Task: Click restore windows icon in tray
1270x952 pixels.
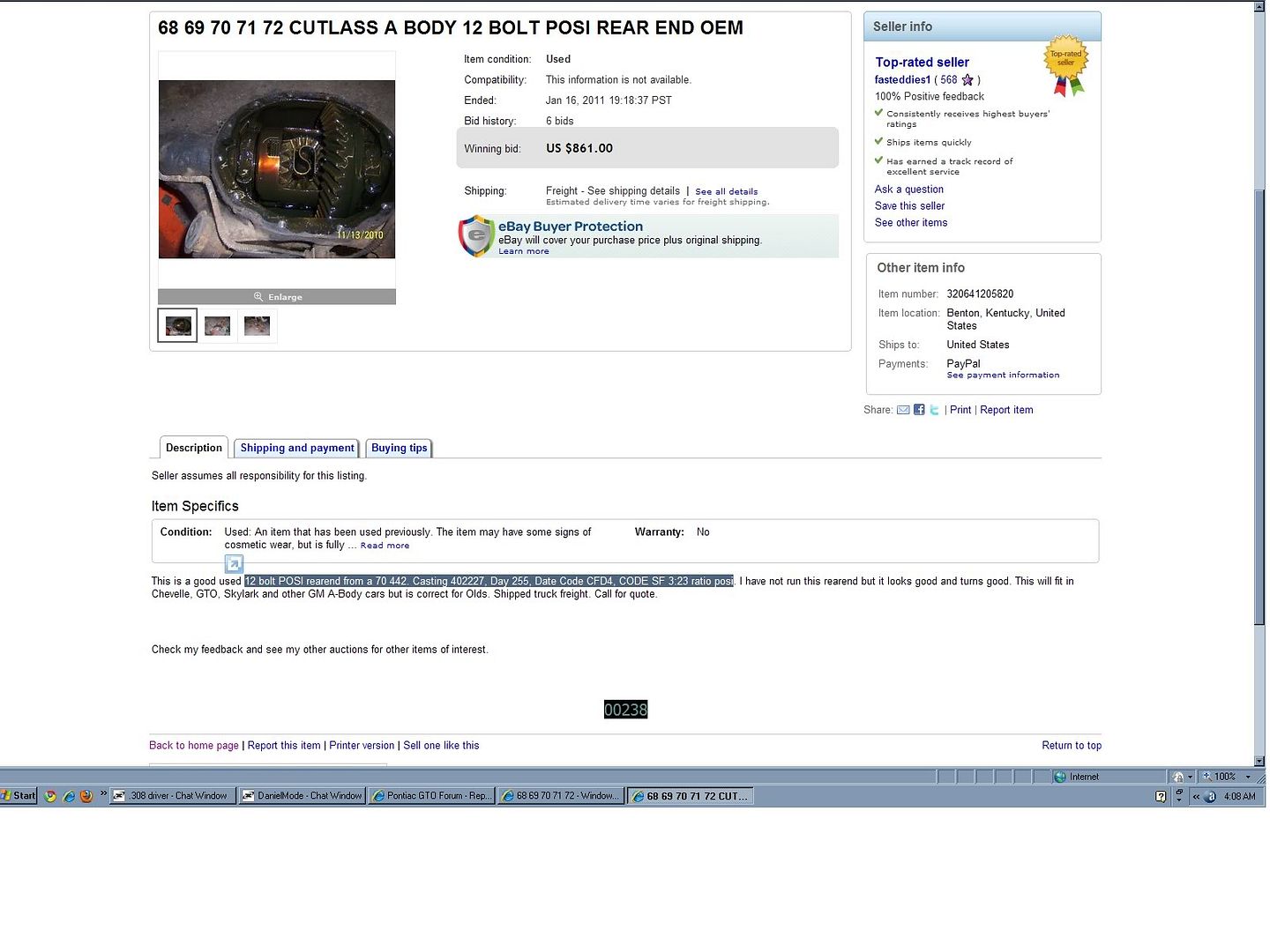Action: 1179,792
